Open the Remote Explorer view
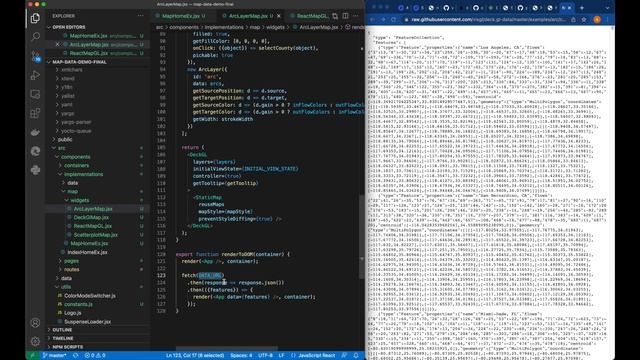Viewport: 640px width, 360px height. tap(36, 94)
